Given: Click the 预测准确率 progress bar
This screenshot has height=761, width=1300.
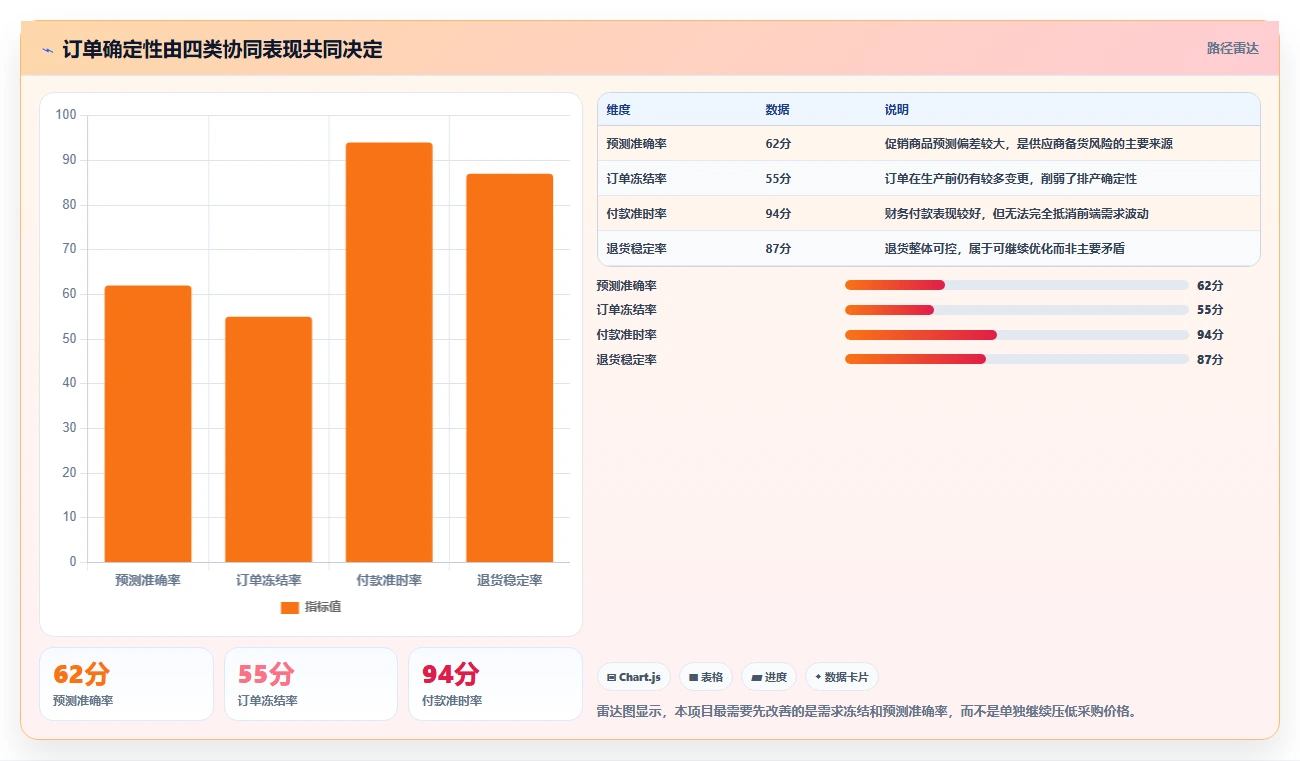Looking at the screenshot, I should click(x=1016, y=285).
